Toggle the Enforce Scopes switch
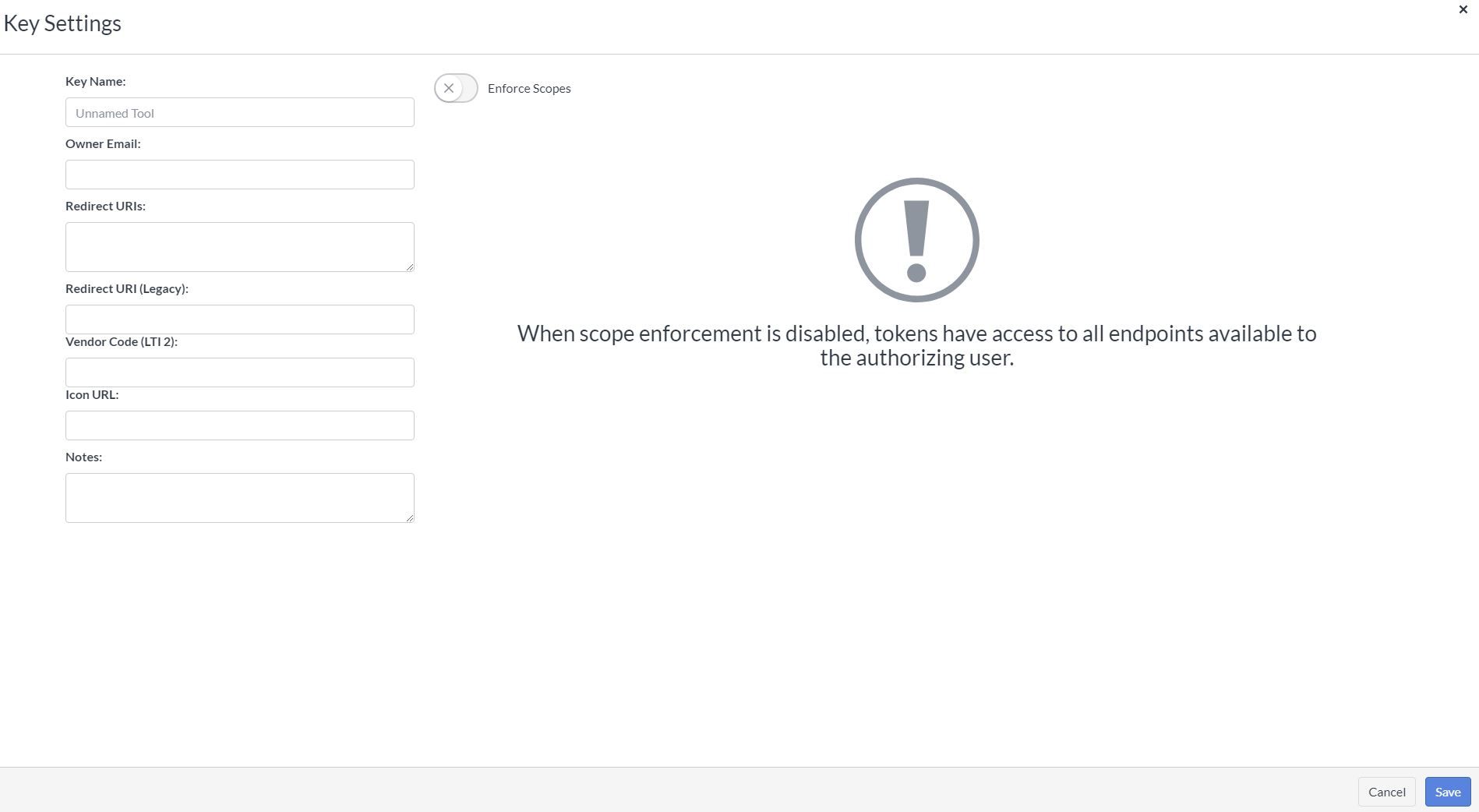The height and width of the screenshot is (812, 1479). pyautogui.click(x=456, y=88)
